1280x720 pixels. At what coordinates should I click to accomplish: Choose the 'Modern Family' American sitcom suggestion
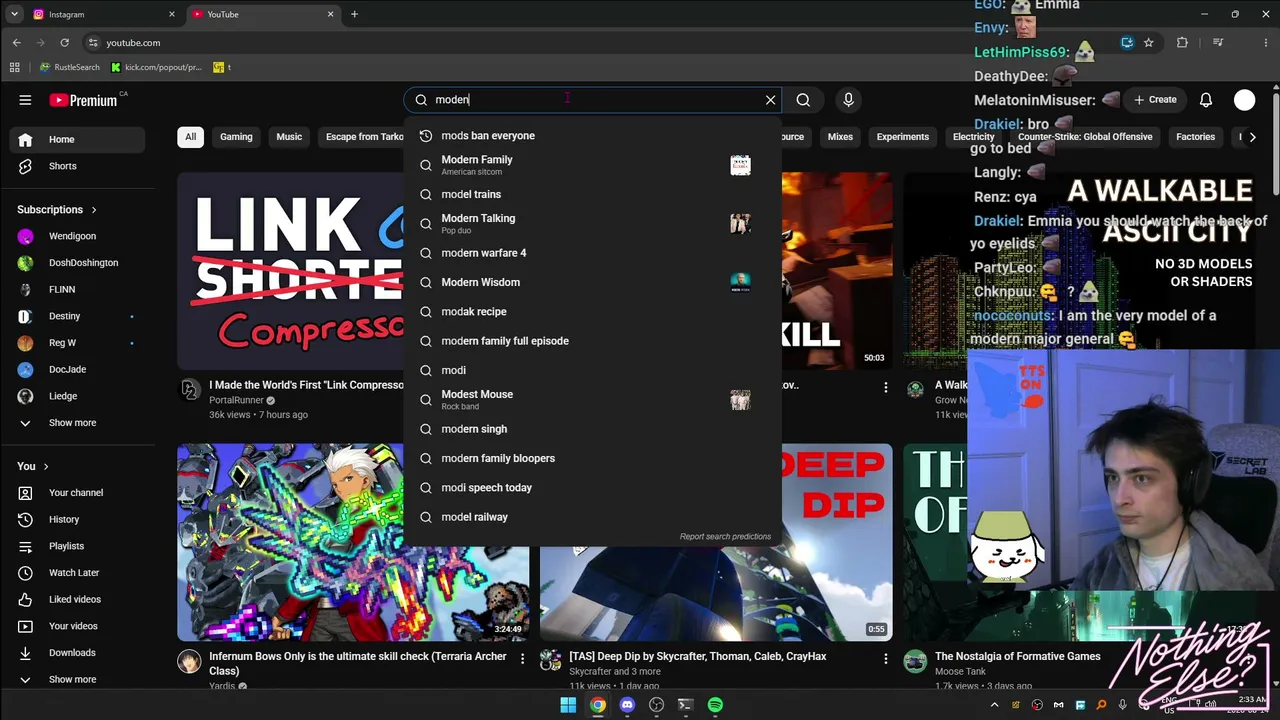593,165
